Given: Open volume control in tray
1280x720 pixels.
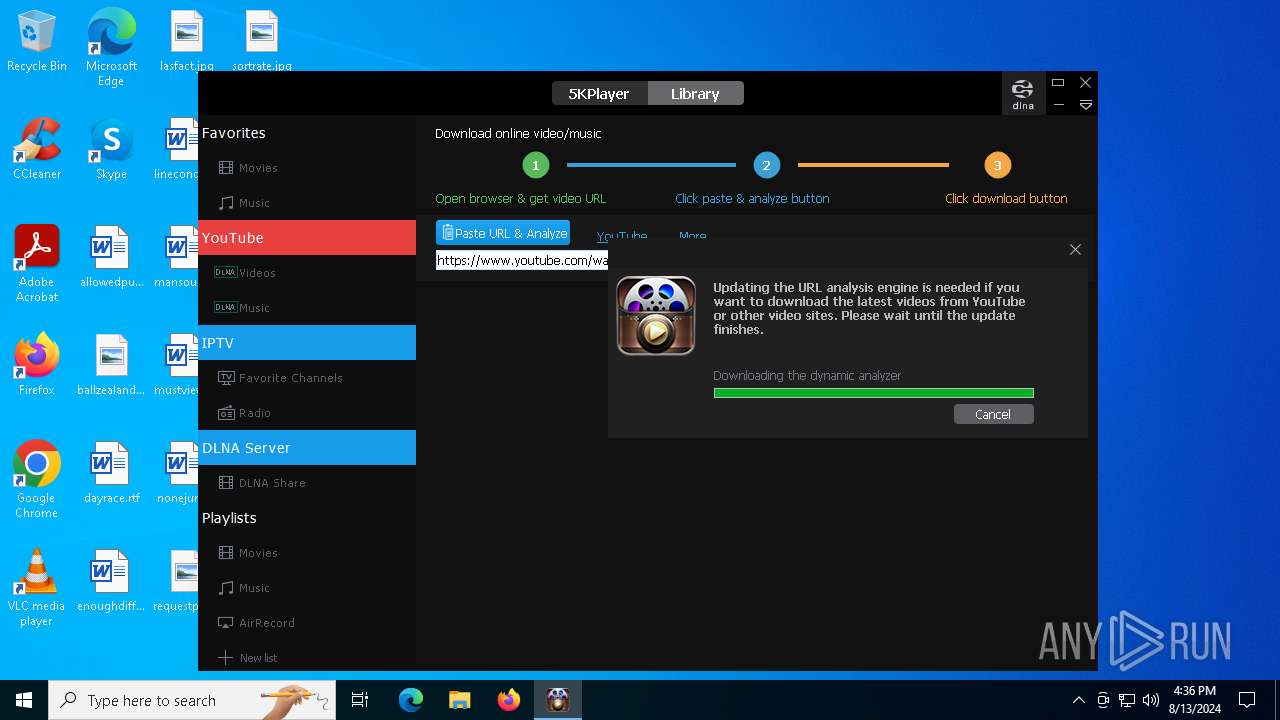Looking at the screenshot, I should [x=1151, y=700].
